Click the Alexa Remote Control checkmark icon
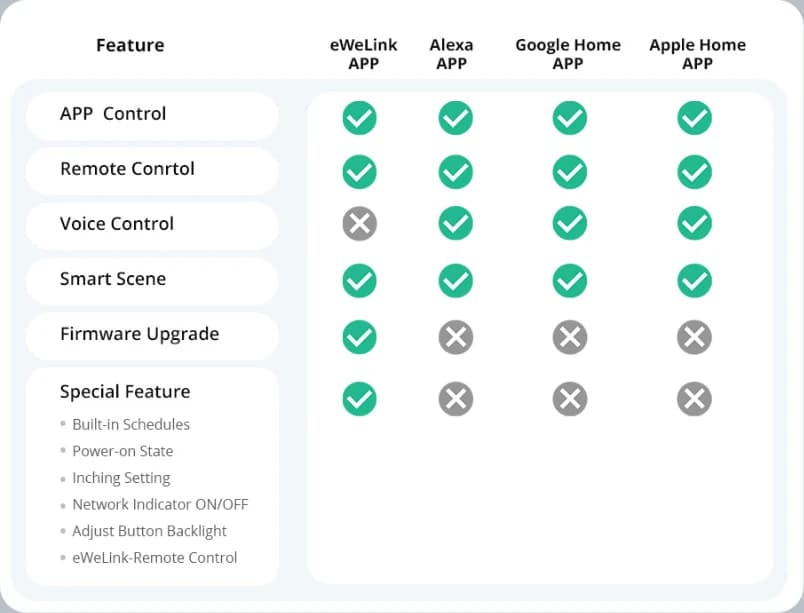This screenshot has height=613, width=804. coord(455,172)
